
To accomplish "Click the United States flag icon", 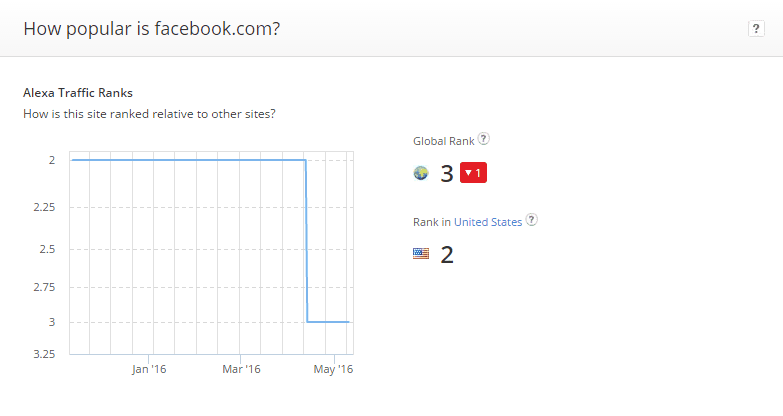I will [421, 254].
